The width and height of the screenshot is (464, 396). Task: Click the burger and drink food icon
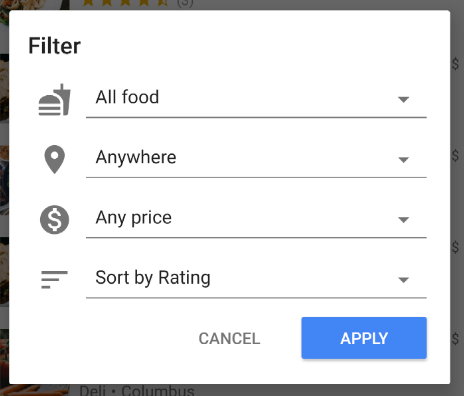54,100
